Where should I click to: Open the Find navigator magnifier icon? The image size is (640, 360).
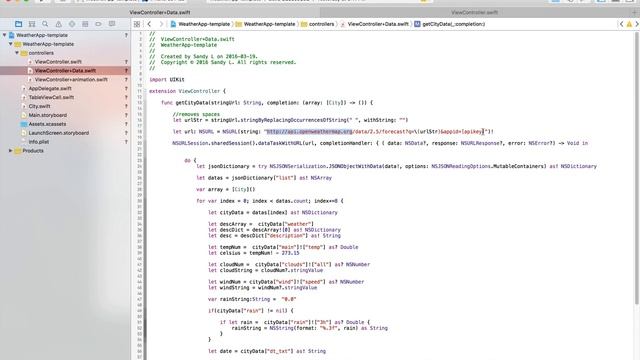(45, 24)
